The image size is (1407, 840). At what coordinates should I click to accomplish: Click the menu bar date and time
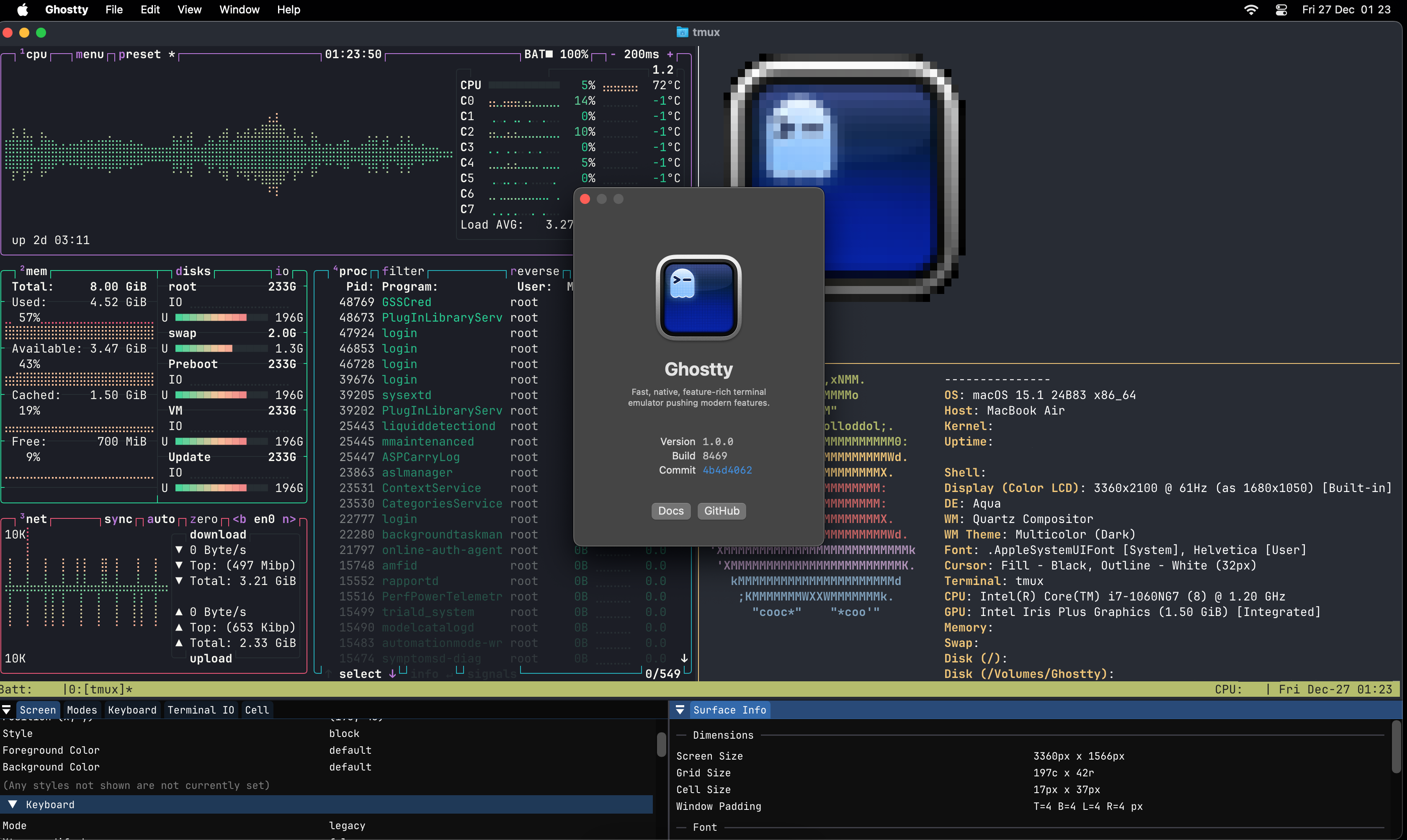1346,10
